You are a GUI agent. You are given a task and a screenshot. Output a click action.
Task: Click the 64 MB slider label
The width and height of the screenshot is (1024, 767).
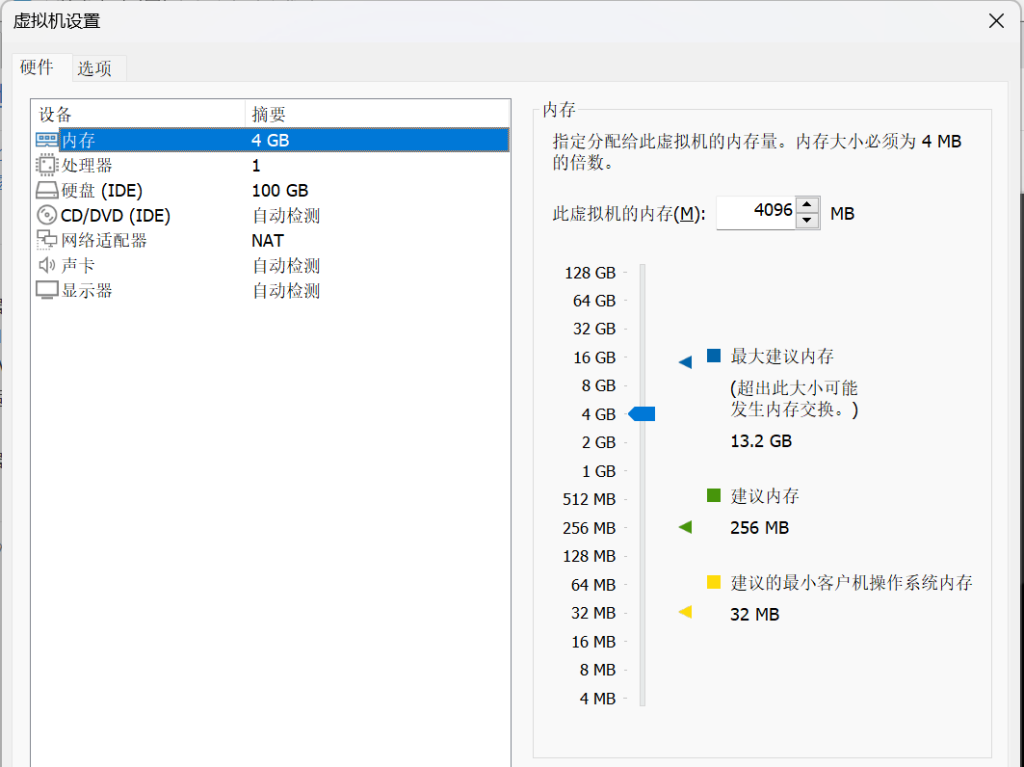click(593, 585)
